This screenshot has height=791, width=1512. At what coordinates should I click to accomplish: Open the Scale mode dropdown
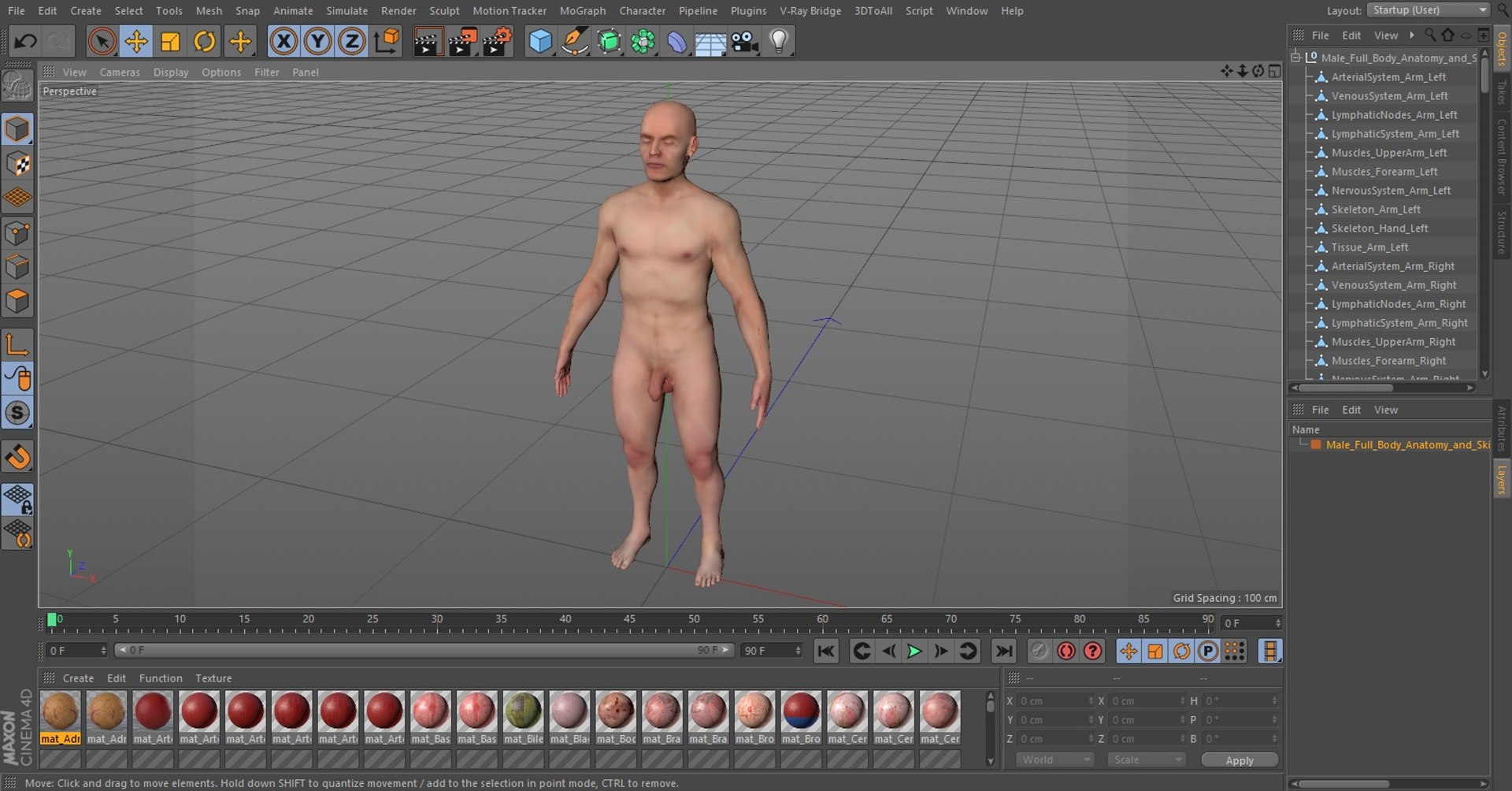tap(1146, 759)
